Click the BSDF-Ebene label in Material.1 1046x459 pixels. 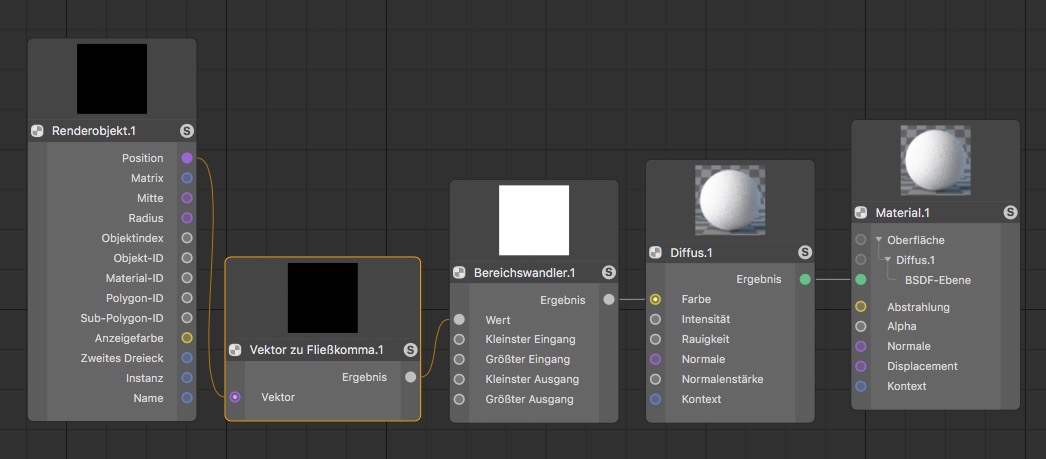(x=937, y=280)
